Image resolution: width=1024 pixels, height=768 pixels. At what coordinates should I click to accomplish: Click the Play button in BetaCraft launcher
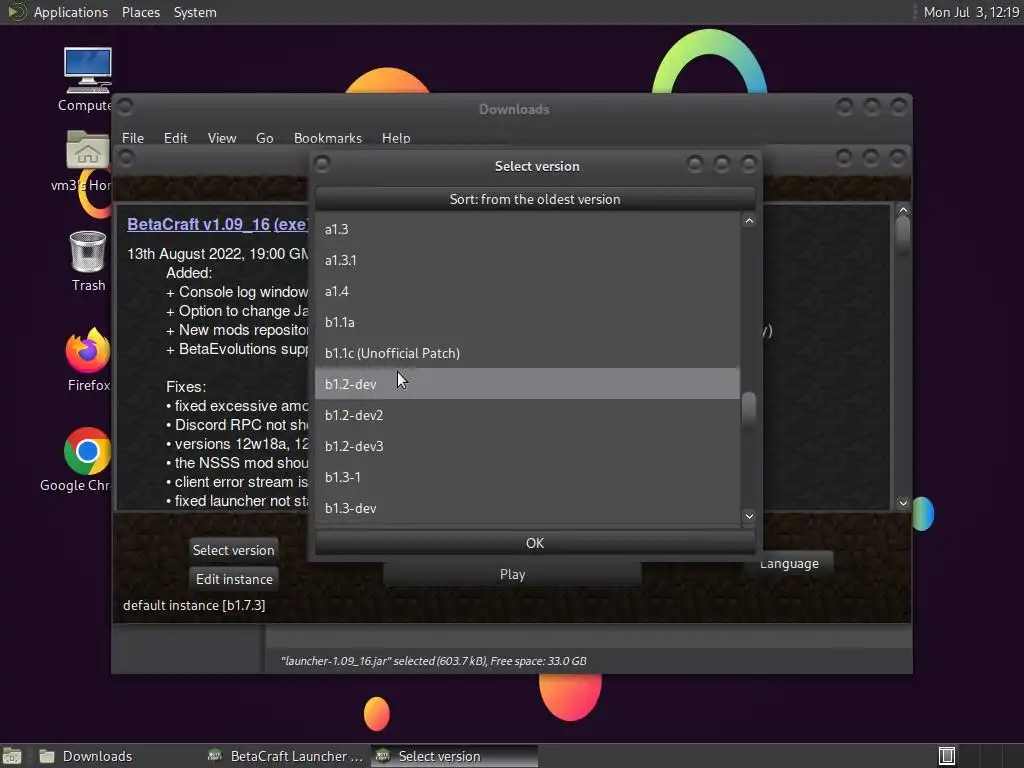click(x=512, y=574)
